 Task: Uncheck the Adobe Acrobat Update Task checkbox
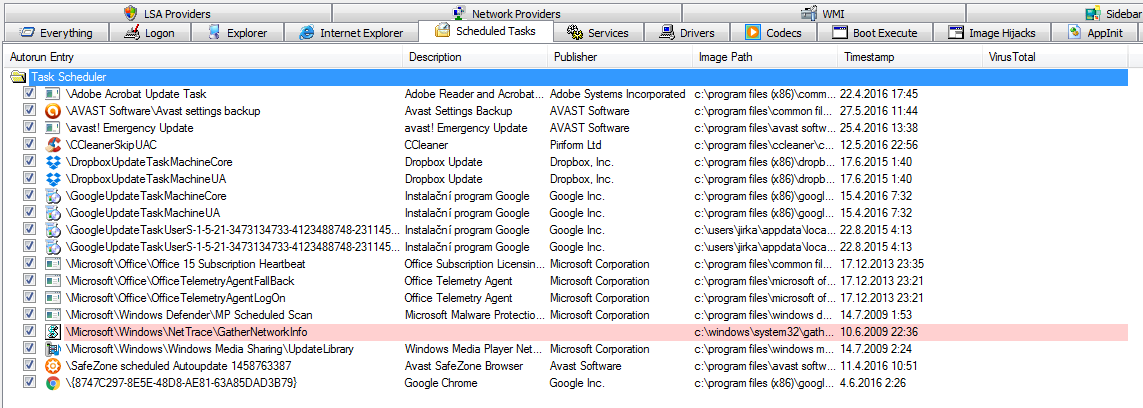point(30,94)
